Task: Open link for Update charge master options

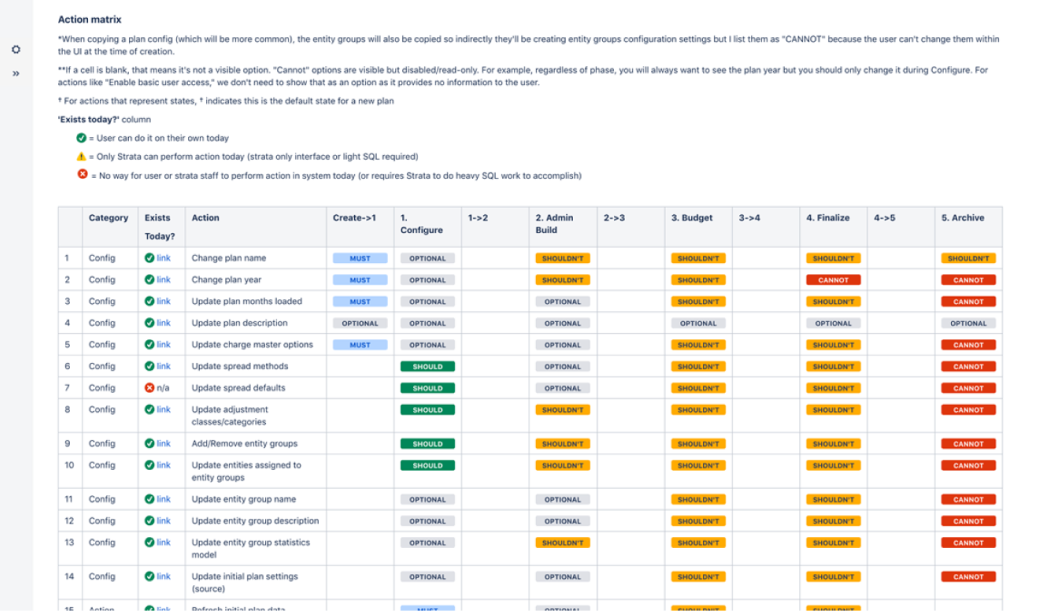Action: 164,345
